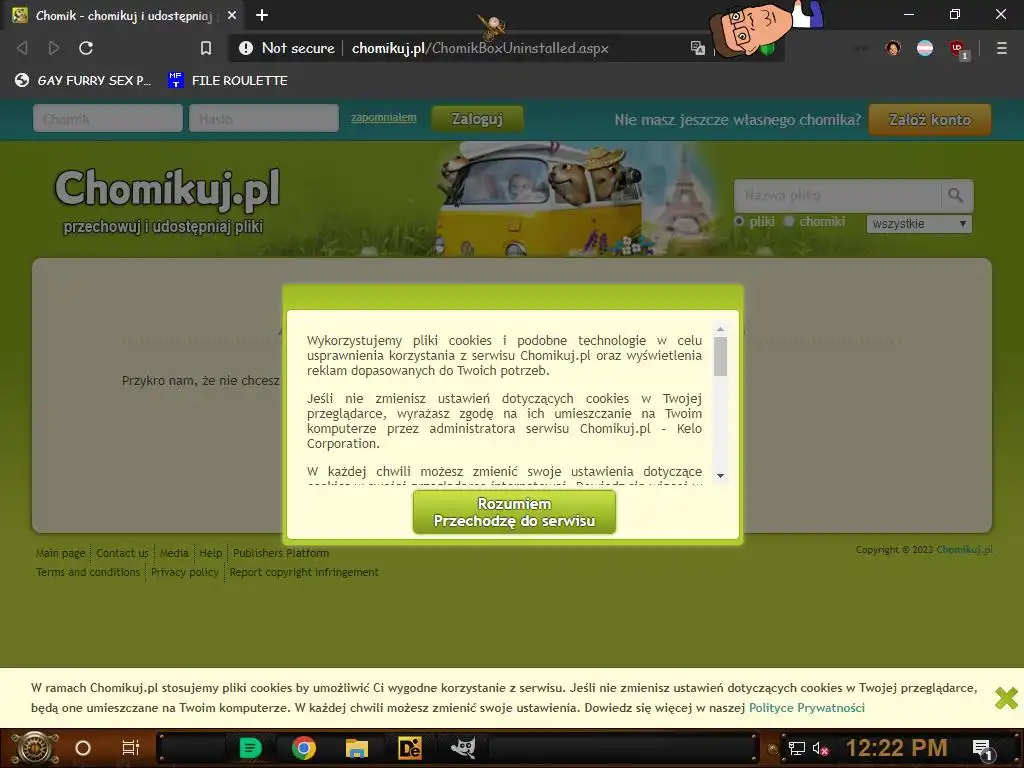Focus the Hasło password field
The height and width of the screenshot is (768, 1024).
click(x=264, y=119)
